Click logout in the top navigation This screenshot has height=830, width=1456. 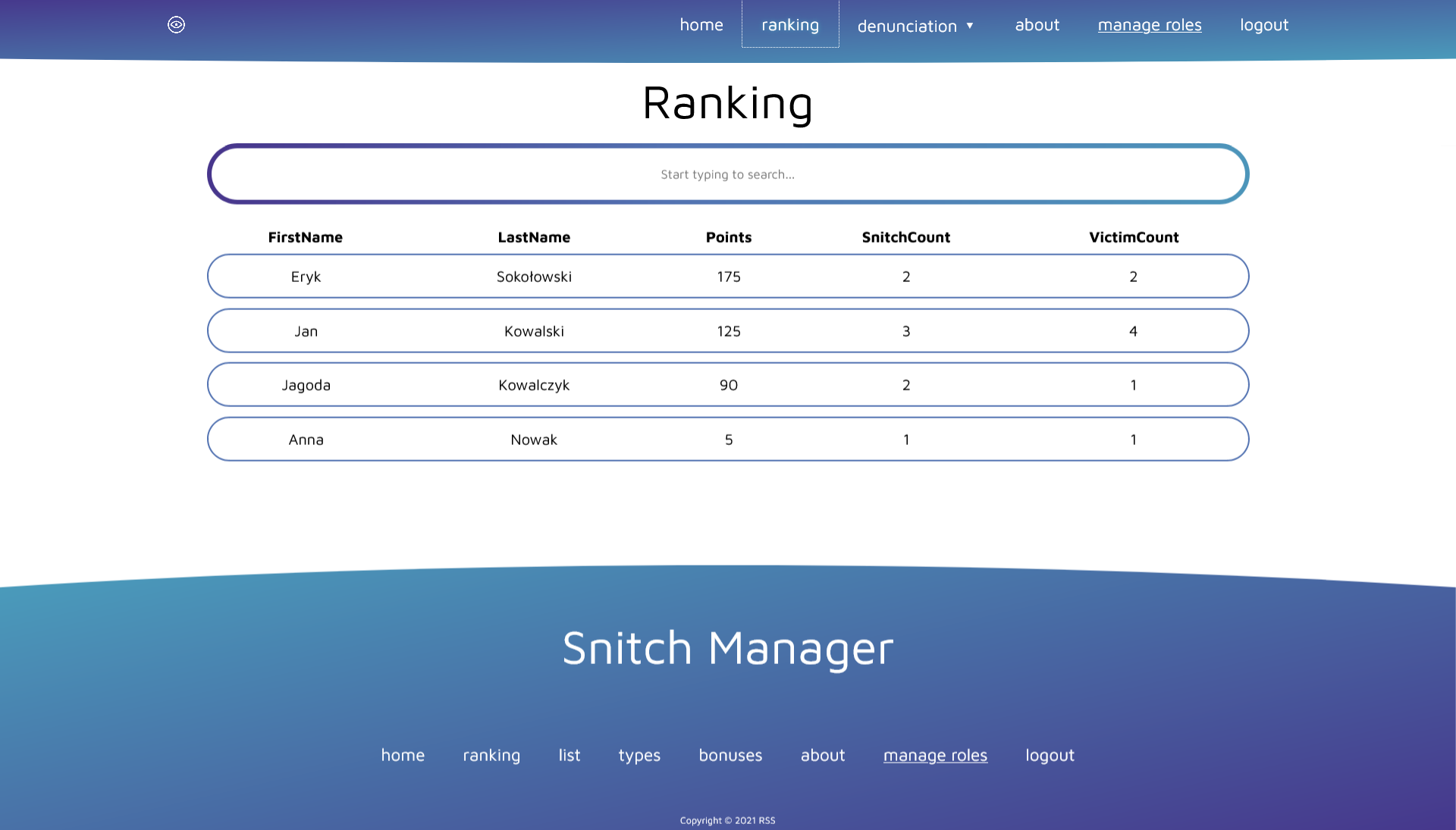1263,25
